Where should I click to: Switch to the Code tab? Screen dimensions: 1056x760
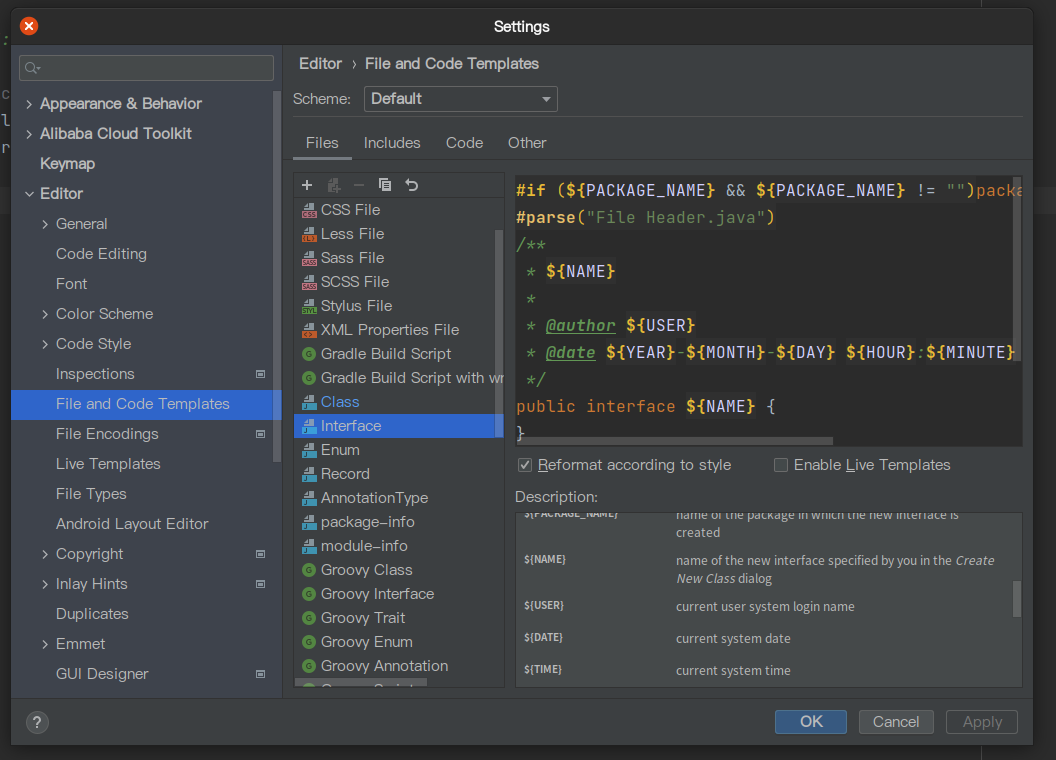(464, 143)
